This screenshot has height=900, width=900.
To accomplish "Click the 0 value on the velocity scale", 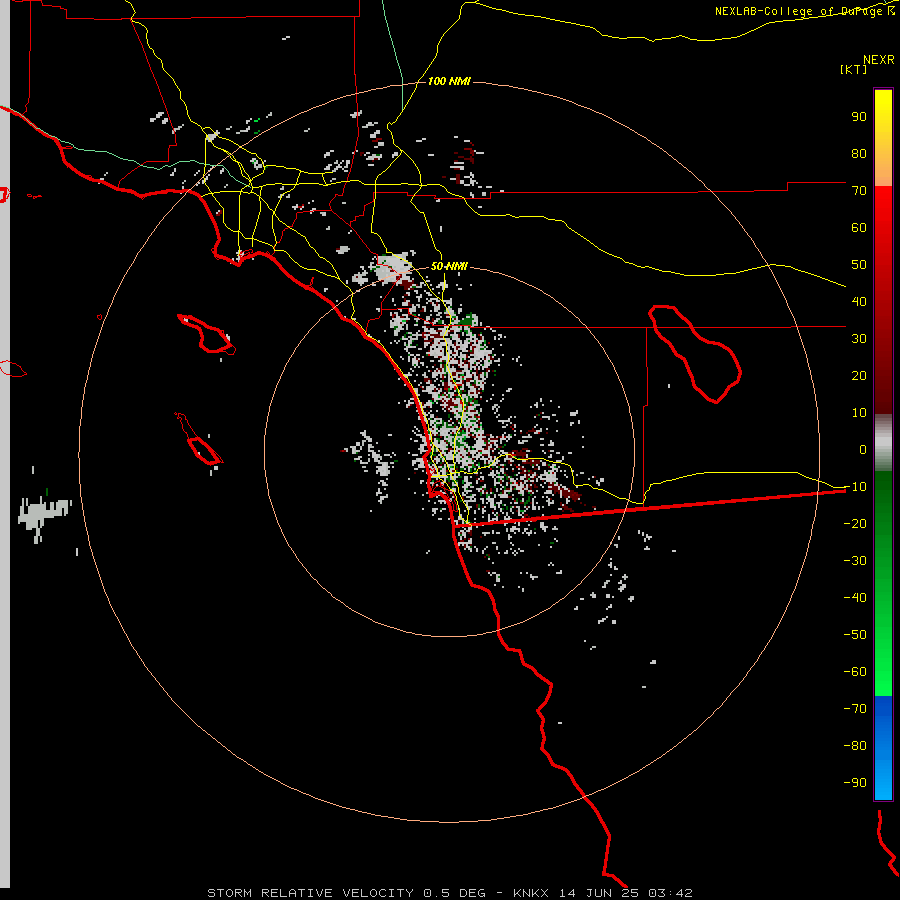I will [863, 450].
